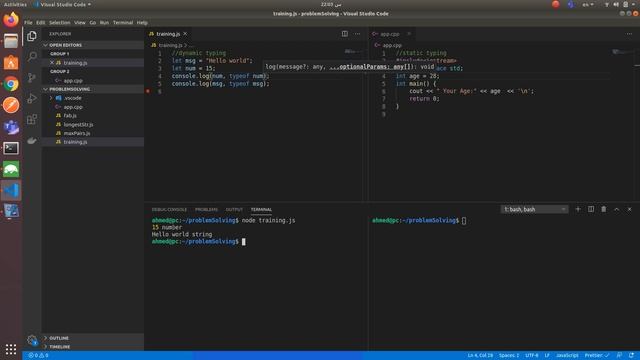Close training.js in Open Editors list

click(x=52, y=63)
